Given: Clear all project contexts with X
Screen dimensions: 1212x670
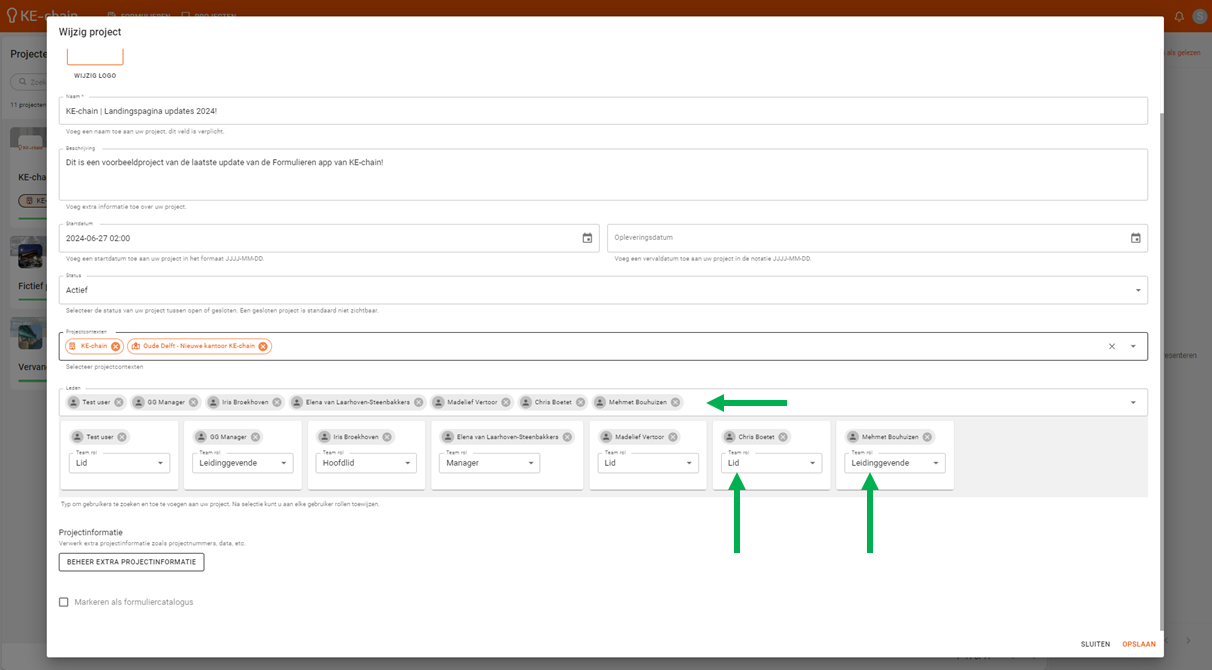Looking at the screenshot, I should (x=1111, y=346).
